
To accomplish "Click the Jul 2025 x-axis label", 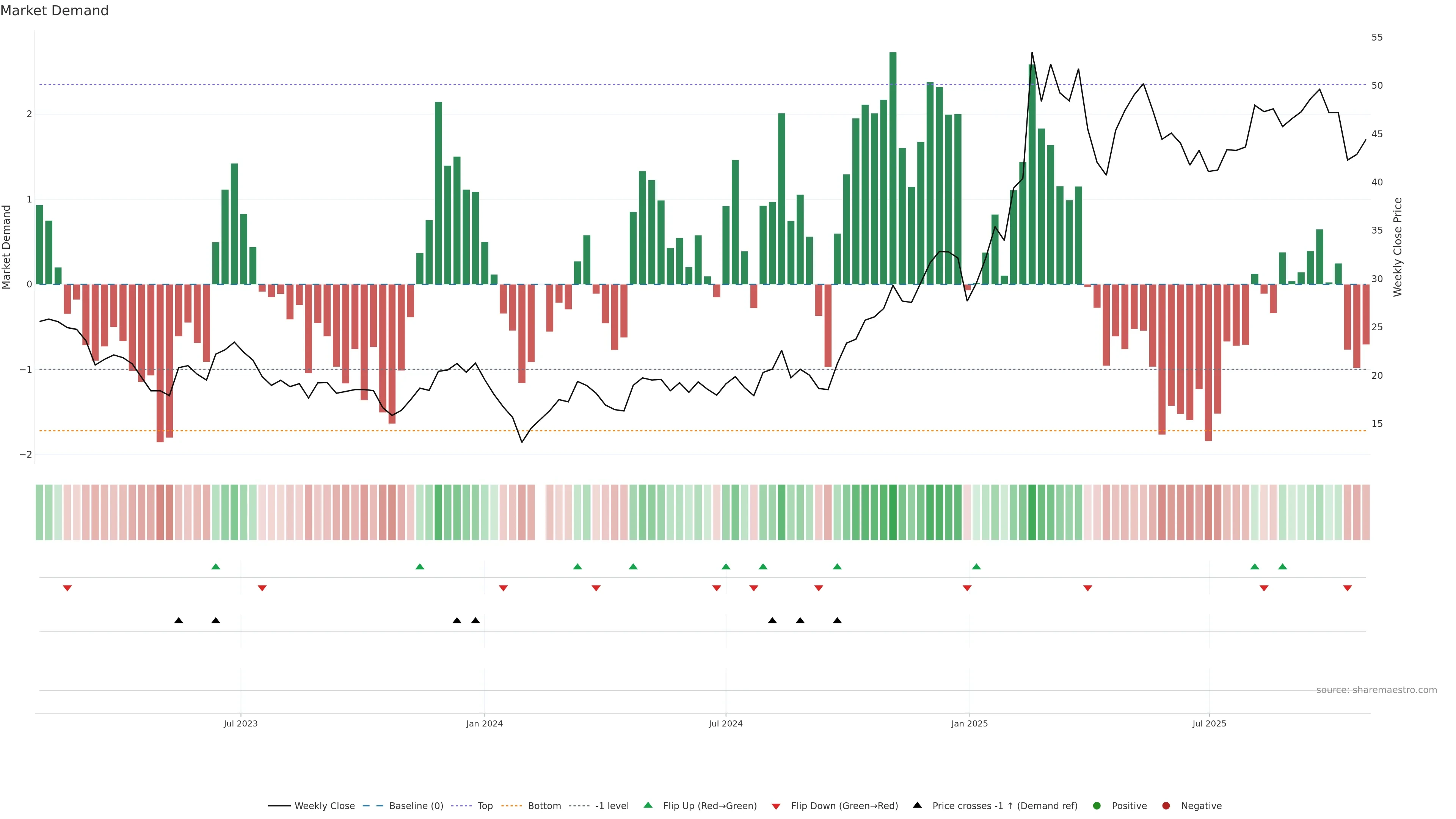I will click(x=1209, y=723).
